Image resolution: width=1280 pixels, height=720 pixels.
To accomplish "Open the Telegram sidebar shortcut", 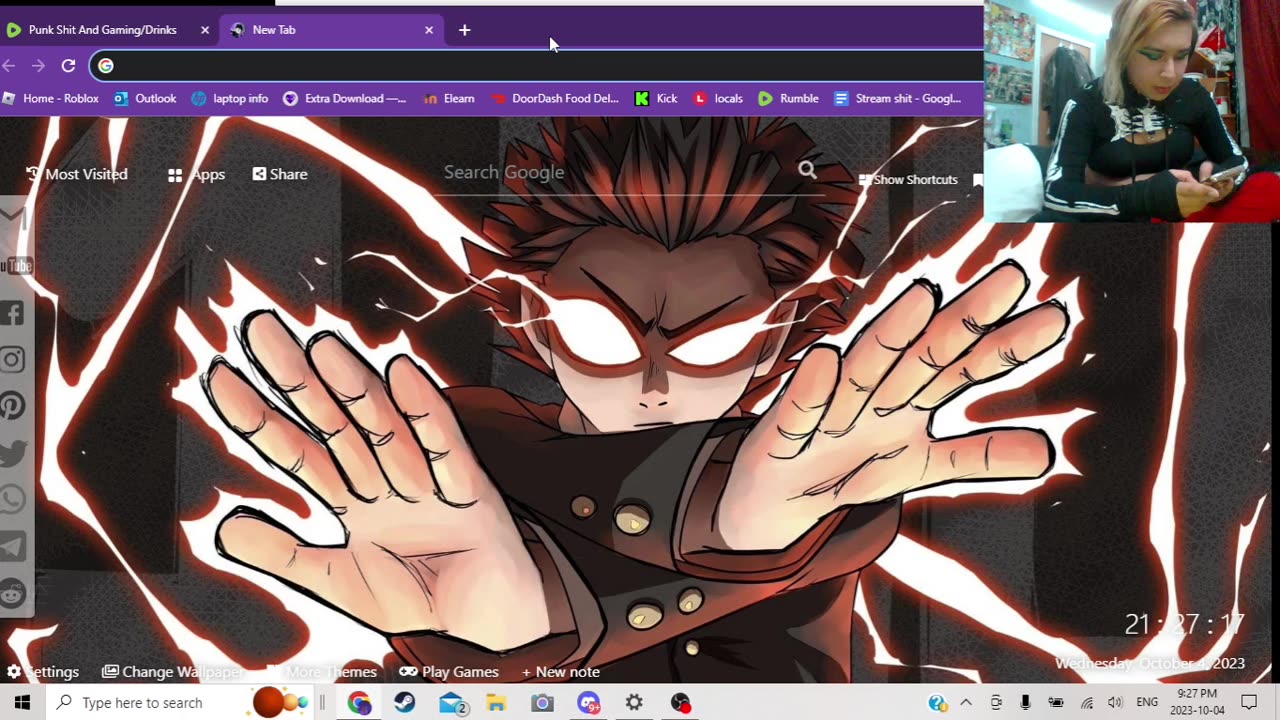I will pos(12,546).
